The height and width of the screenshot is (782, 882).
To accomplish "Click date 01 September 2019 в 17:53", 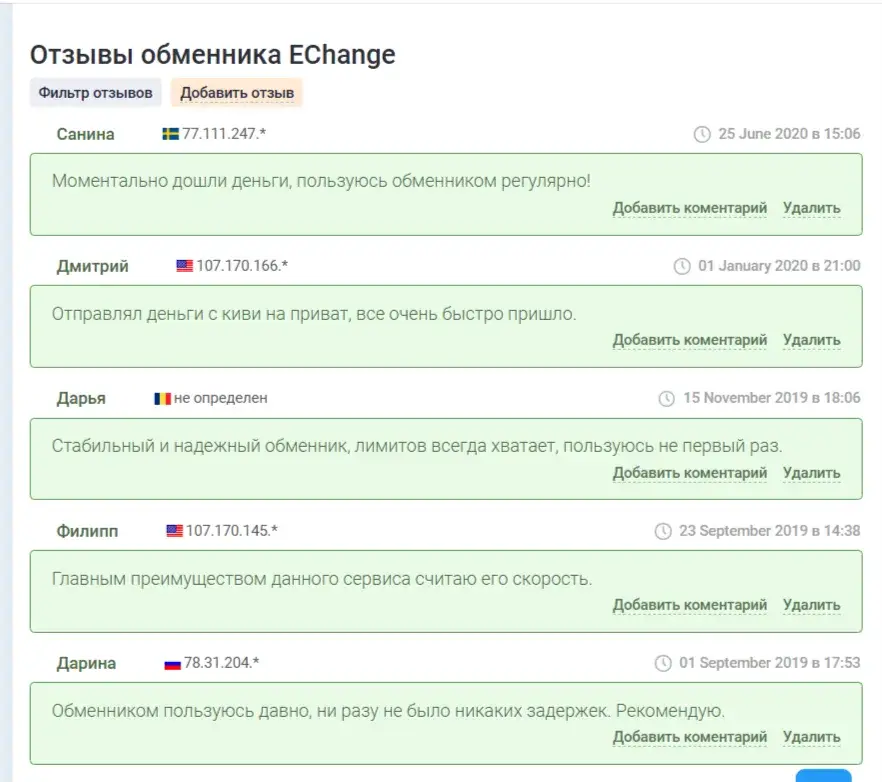I will pyautogui.click(x=770, y=663).
